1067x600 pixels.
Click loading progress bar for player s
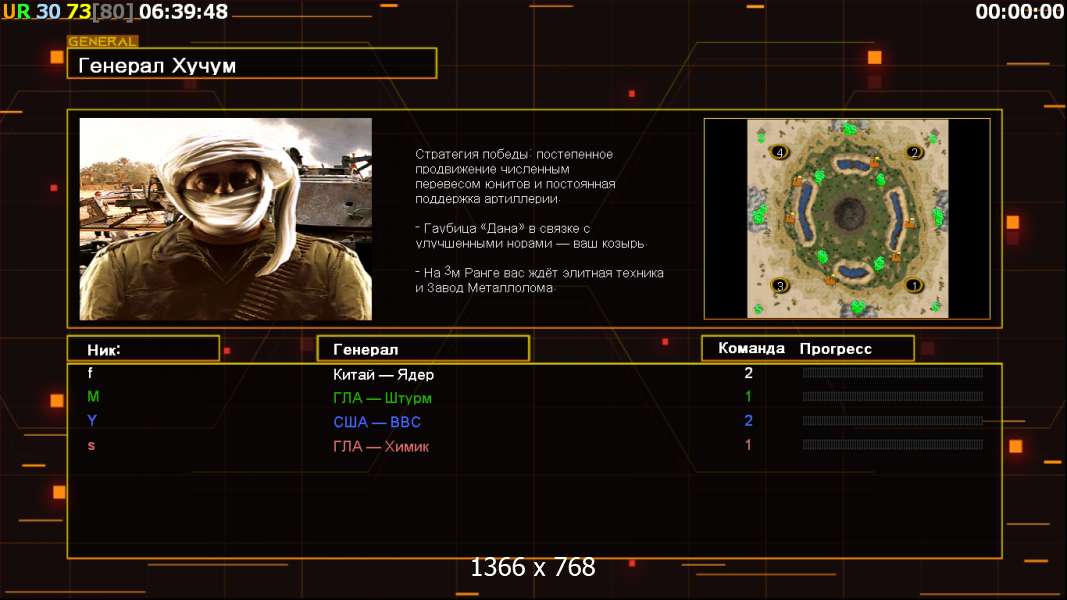click(893, 445)
